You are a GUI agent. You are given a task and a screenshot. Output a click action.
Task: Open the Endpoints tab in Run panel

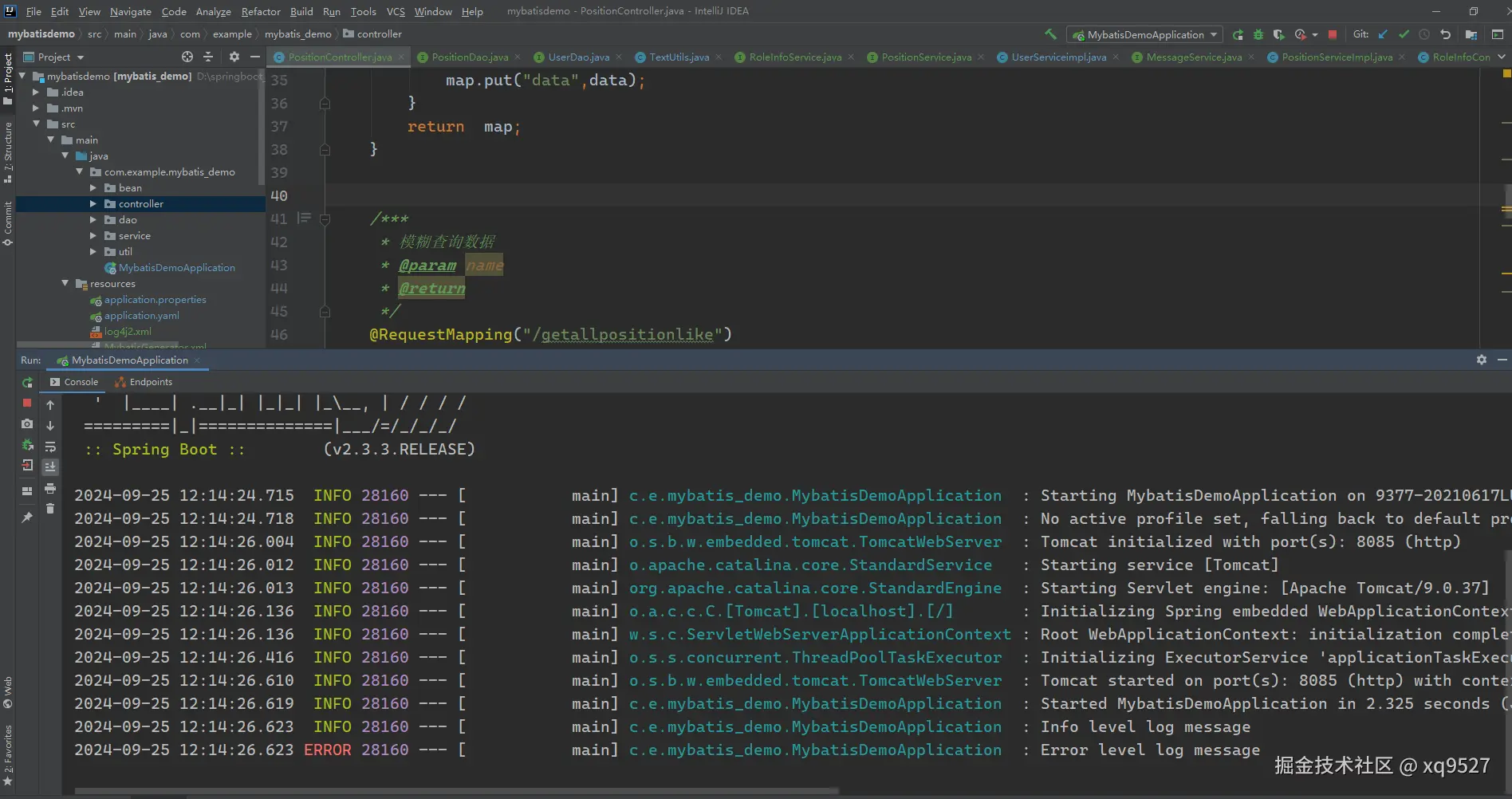click(x=144, y=382)
